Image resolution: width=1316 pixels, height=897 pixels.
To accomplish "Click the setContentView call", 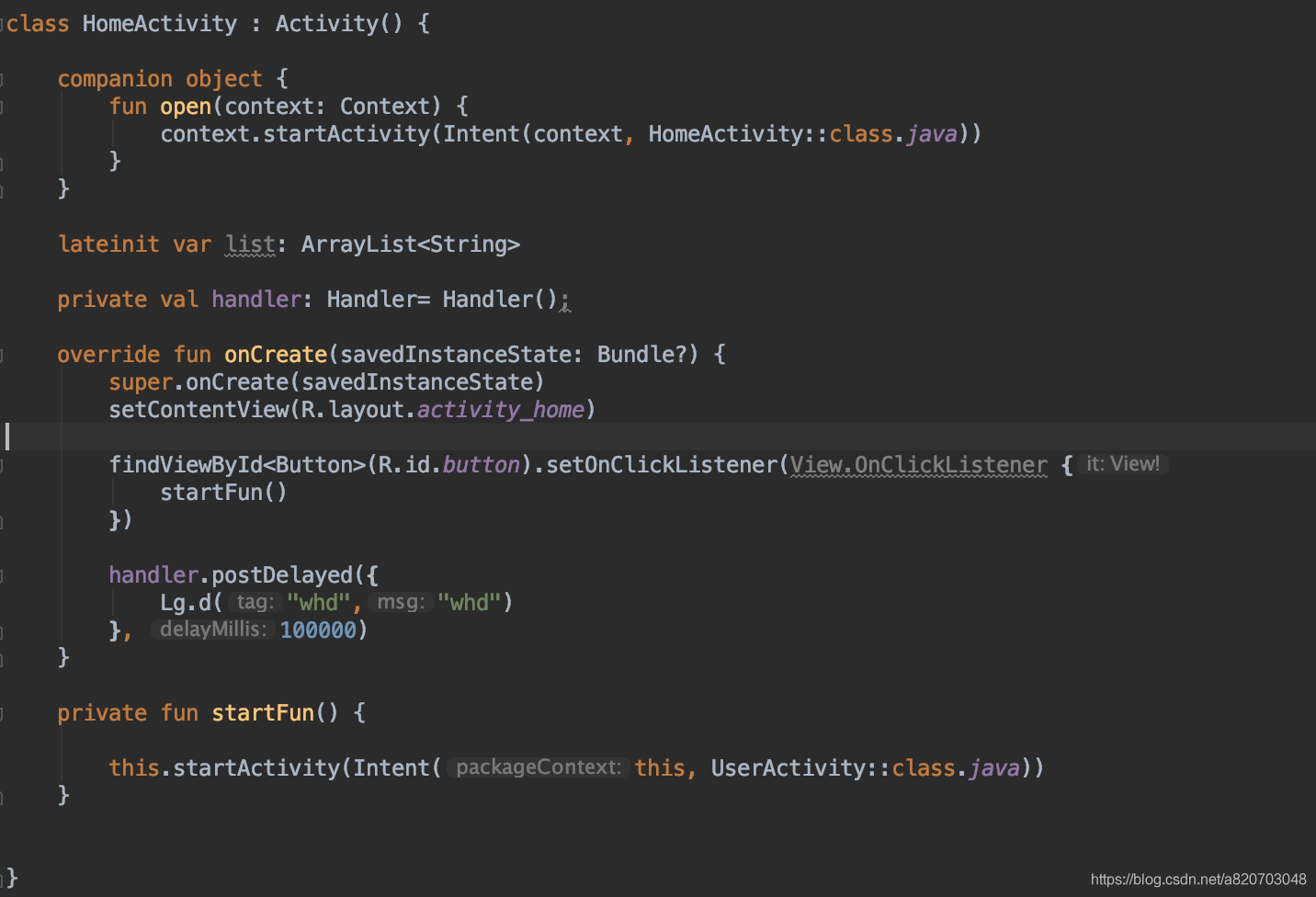I will tap(199, 410).
